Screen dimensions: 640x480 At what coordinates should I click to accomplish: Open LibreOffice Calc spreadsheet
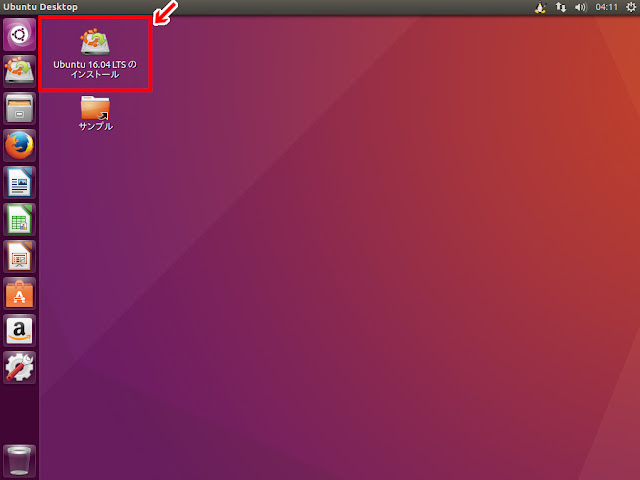(x=19, y=220)
